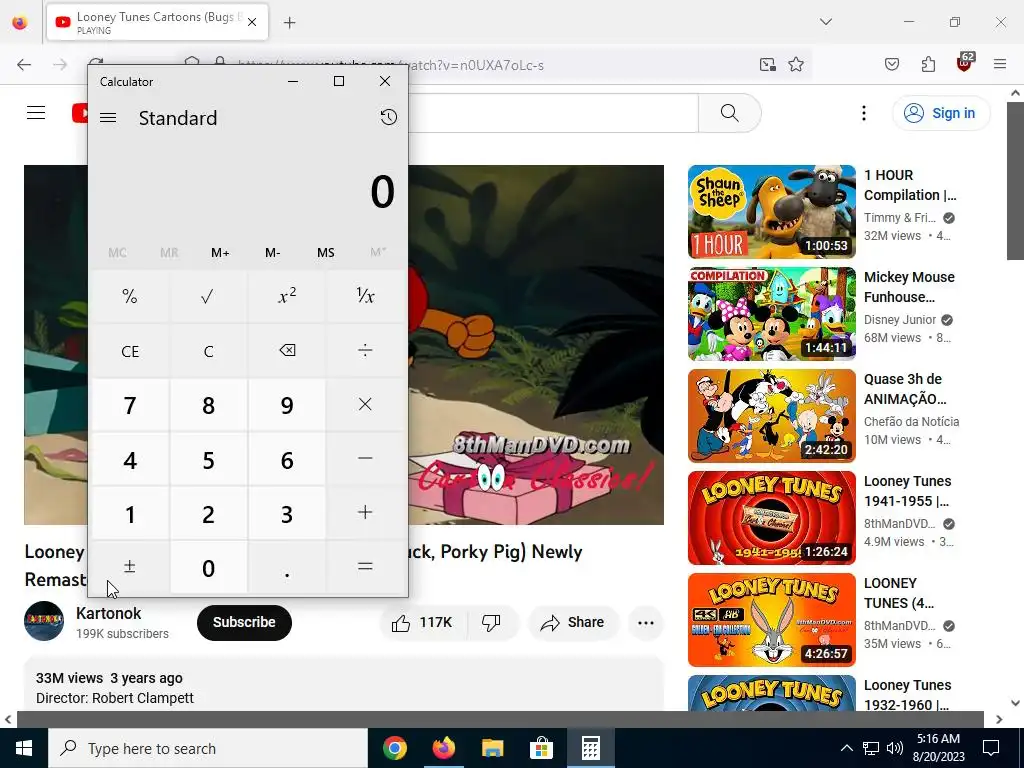Open Shaun the Sheep 1 HOUR thumbnail
1024x768 pixels.
pos(771,212)
